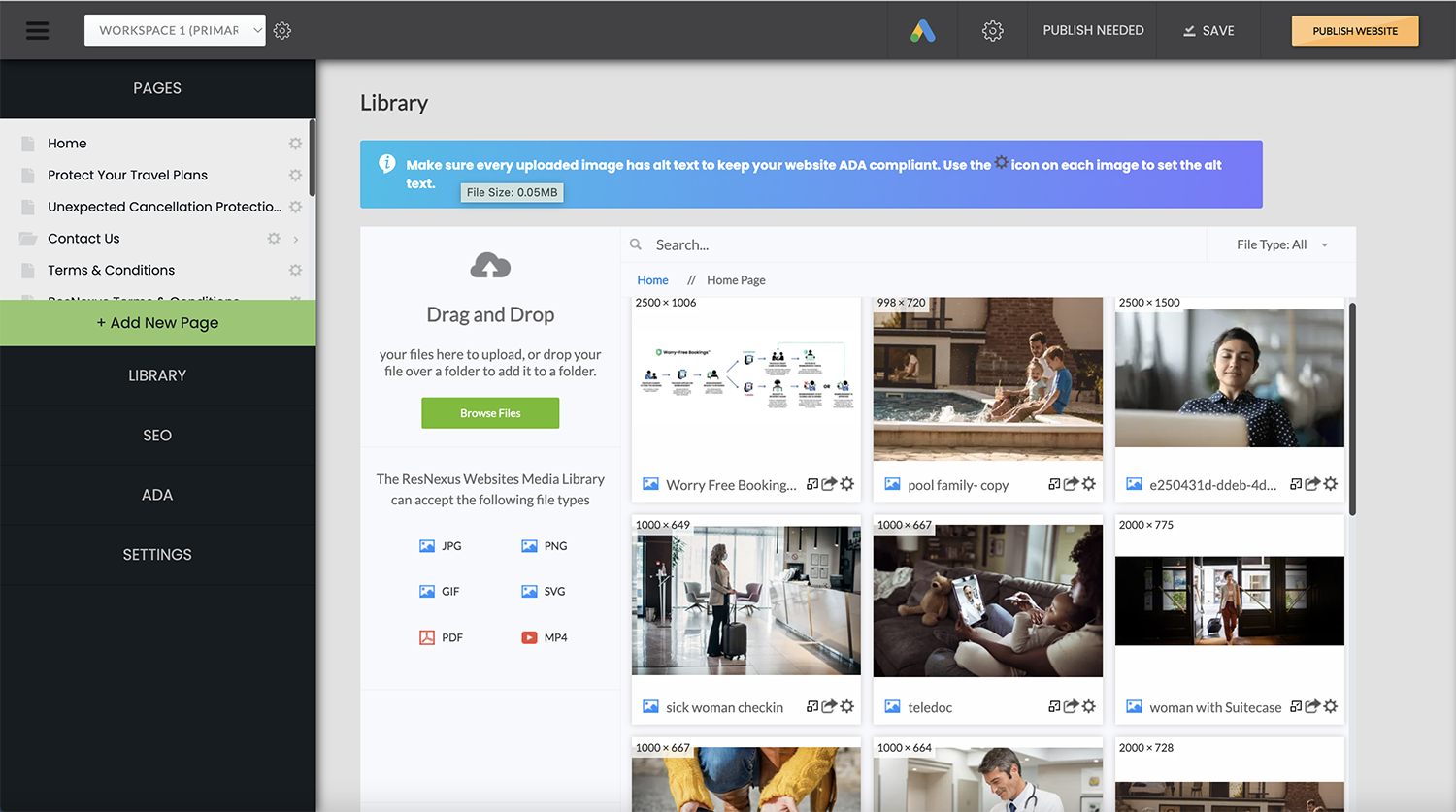Select the Protect Your Travel Plans page
The image size is (1456, 812).
[x=127, y=176]
